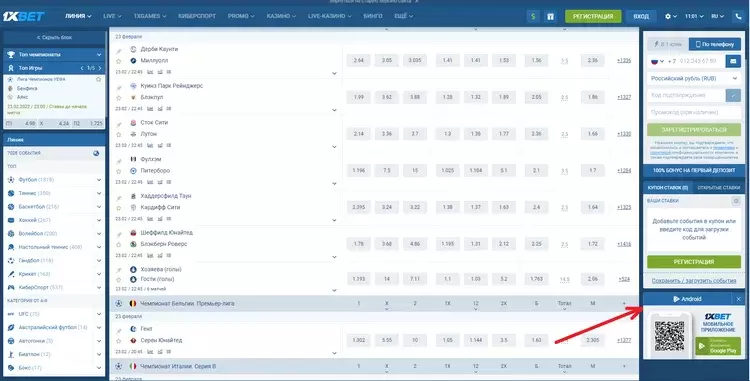
Task: Hide sidebar with Скрыть блок
Action: [54, 37]
